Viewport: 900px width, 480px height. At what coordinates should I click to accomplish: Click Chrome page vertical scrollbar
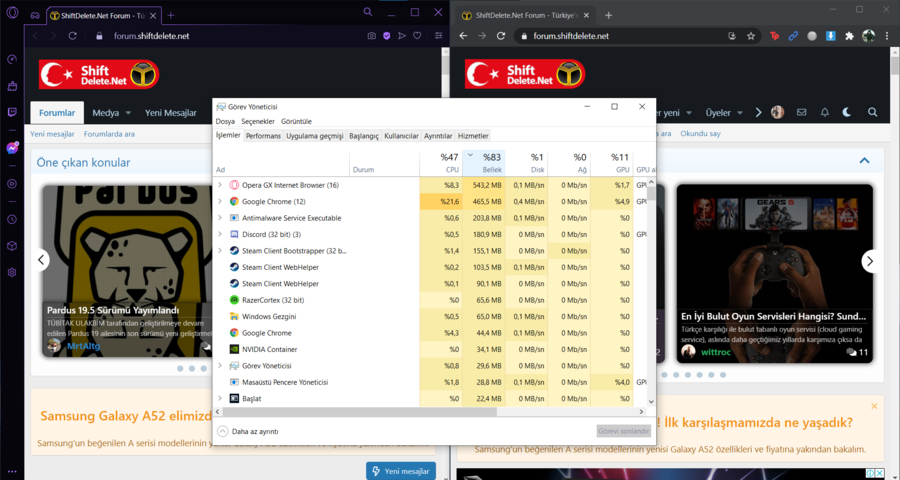(895, 66)
